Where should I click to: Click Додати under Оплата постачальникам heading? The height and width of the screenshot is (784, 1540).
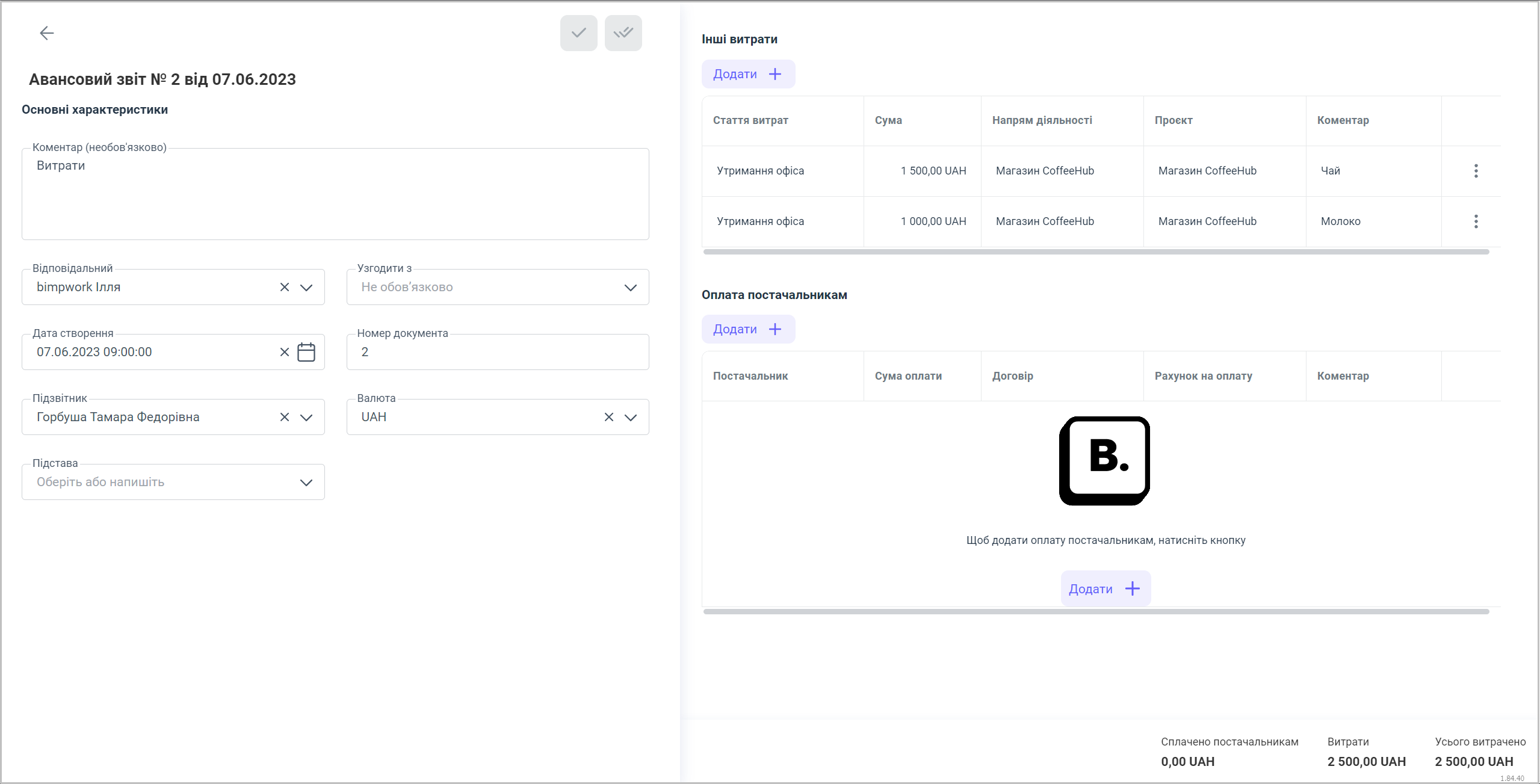(748, 329)
